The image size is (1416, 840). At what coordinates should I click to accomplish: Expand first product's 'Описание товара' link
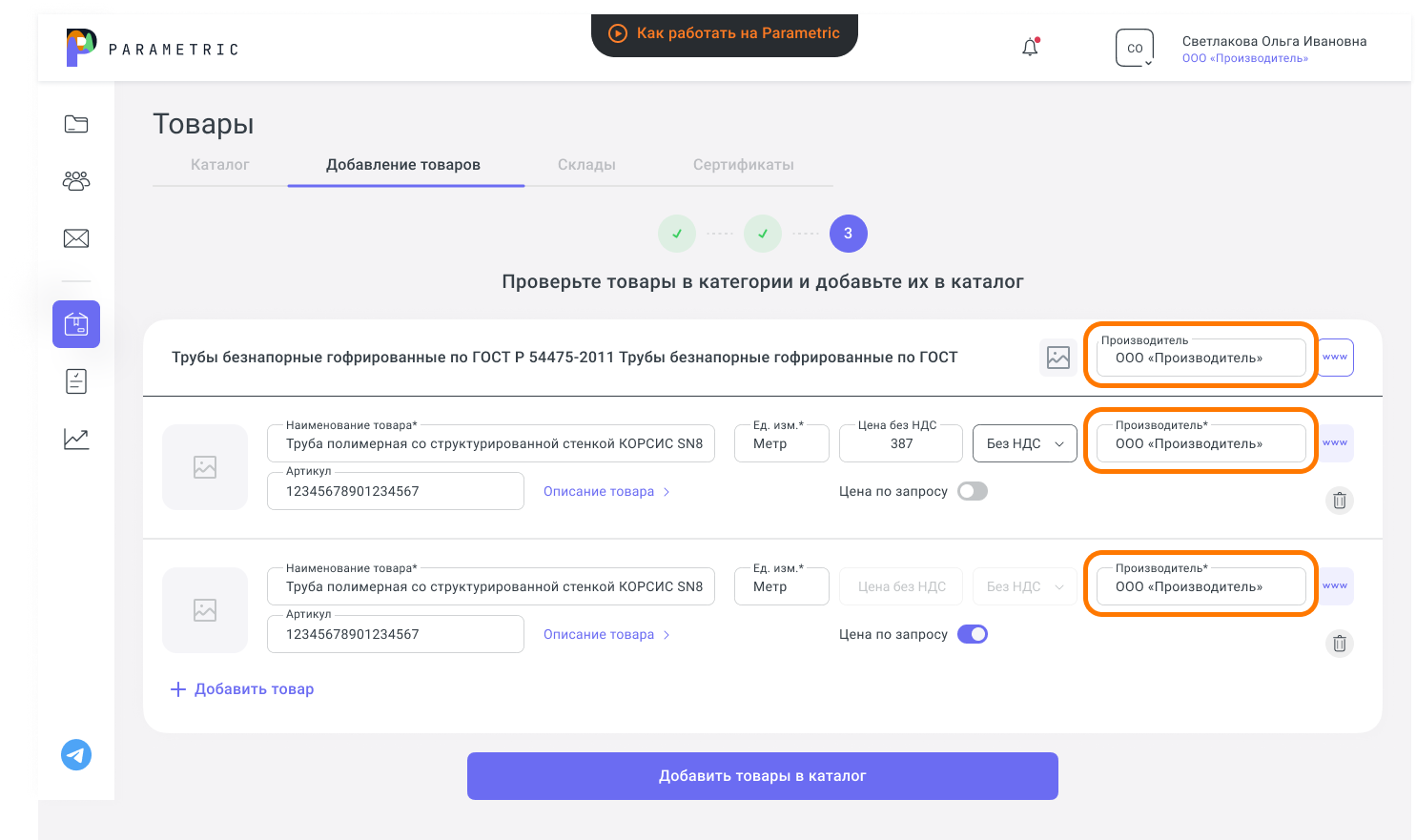point(606,491)
